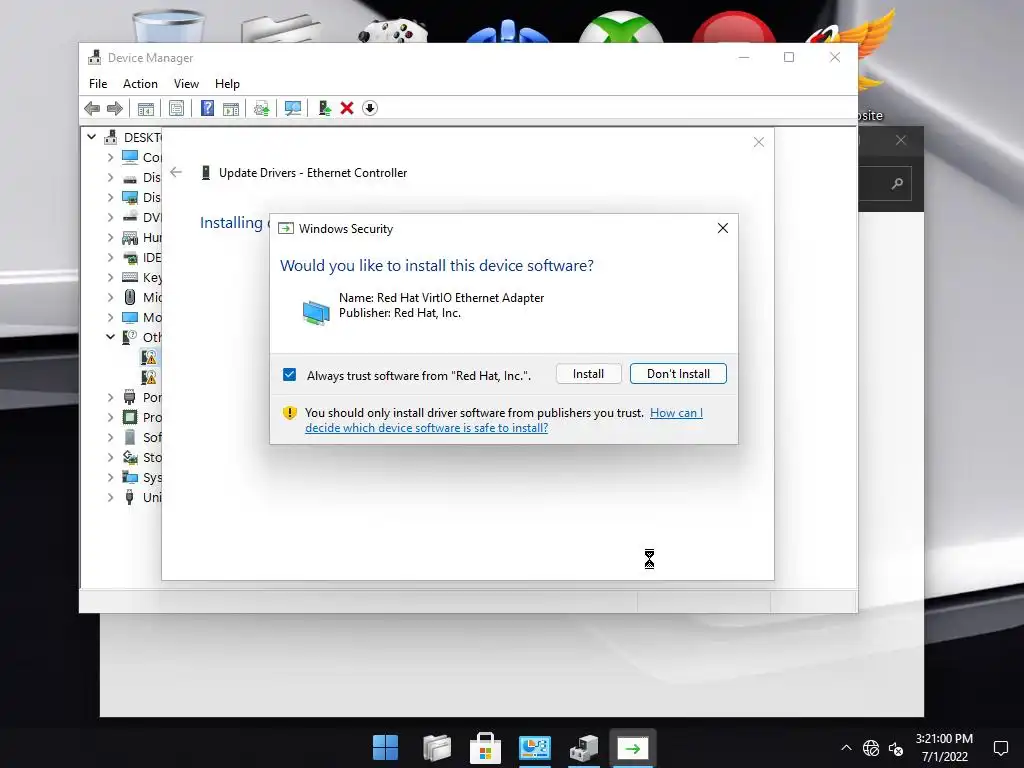Click the search magnifier in background window
1024x768 pixels.
pos(897,184)
